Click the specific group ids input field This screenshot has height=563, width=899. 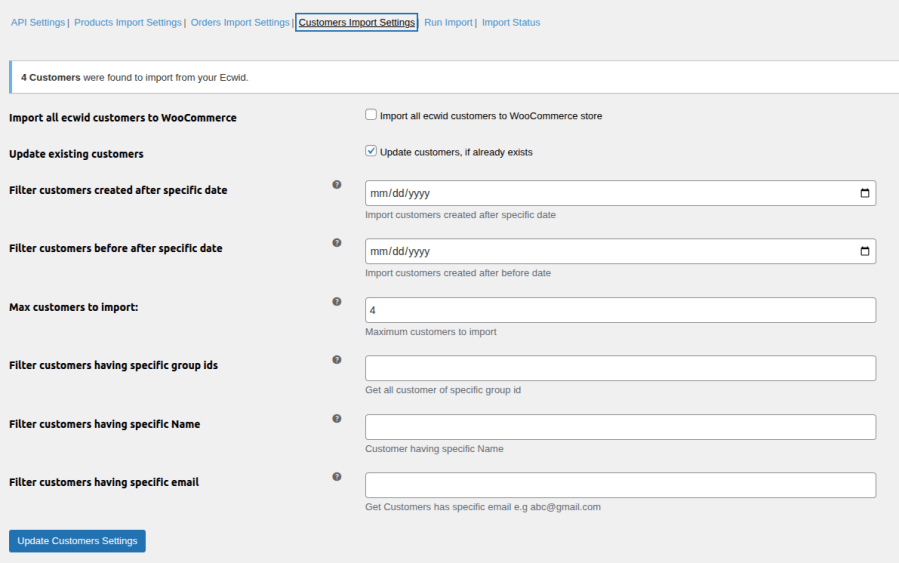[x=620, y=369]
